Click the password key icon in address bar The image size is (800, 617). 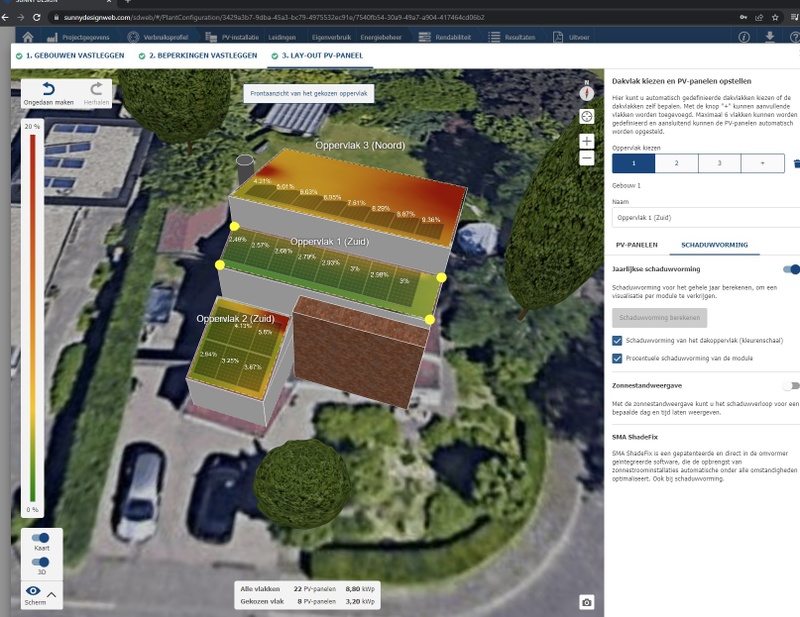pos(743,17)
